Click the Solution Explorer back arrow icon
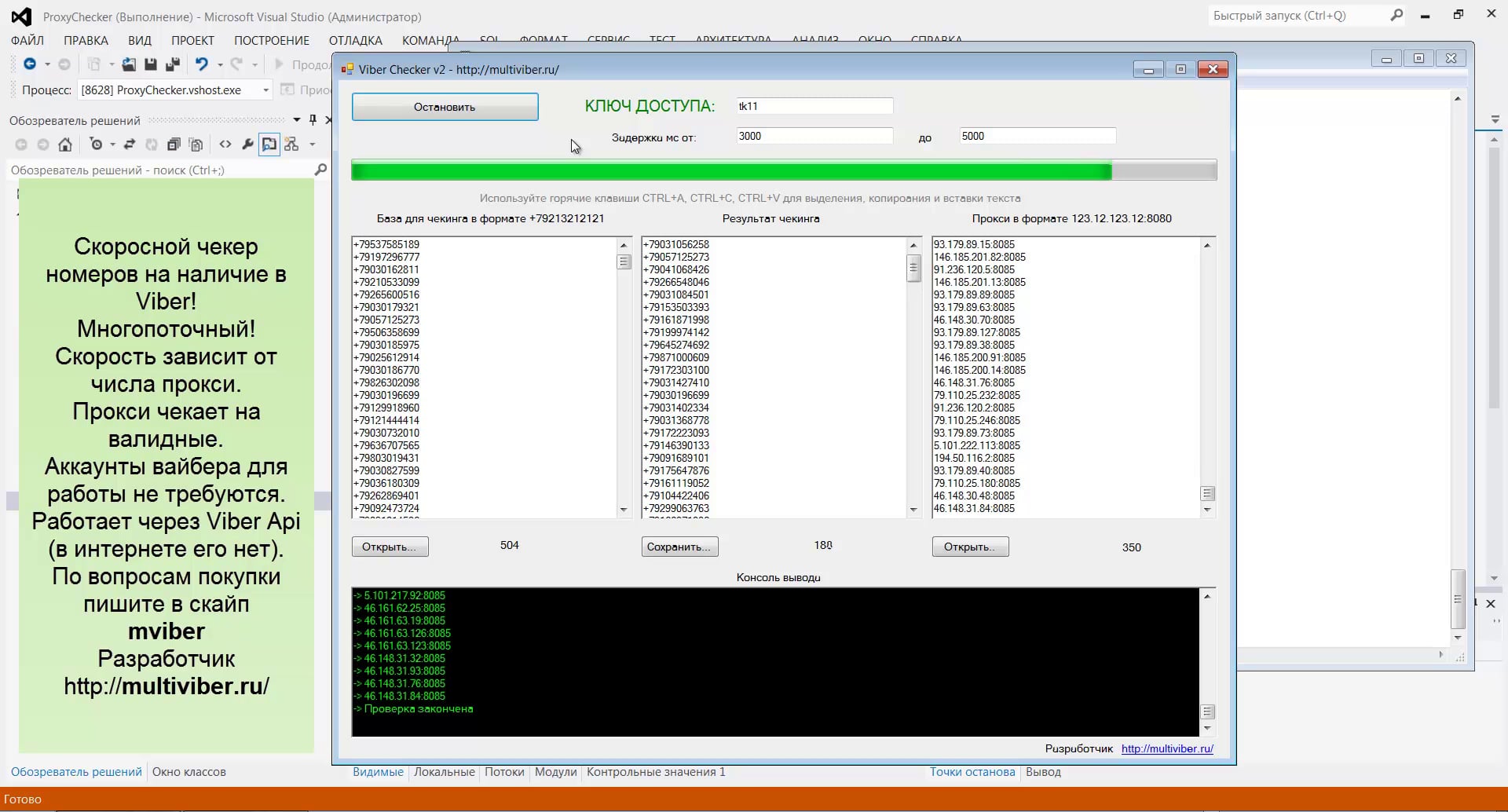Image resolution: width=1508 pixels, height=812 pixels. pyautogui.click(x=21, y=144)
